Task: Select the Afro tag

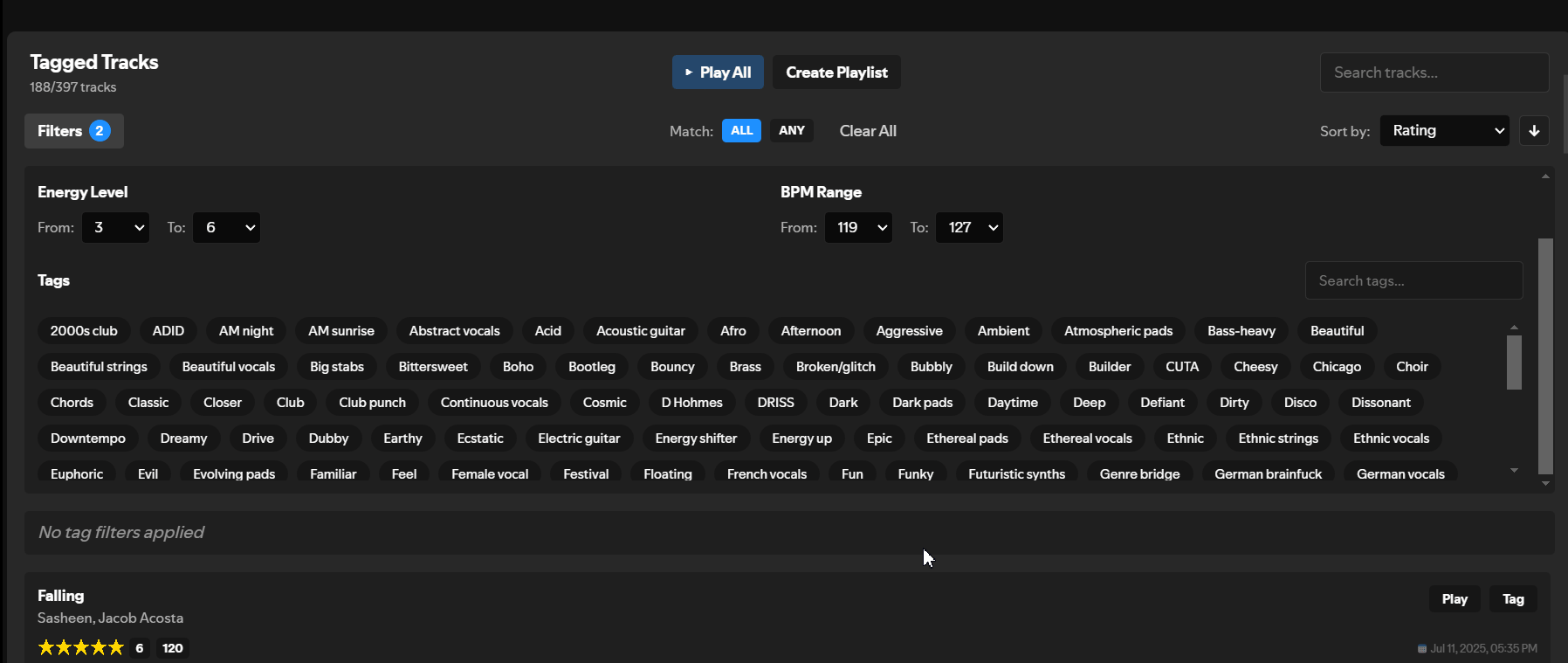Action: coord(733,331)
